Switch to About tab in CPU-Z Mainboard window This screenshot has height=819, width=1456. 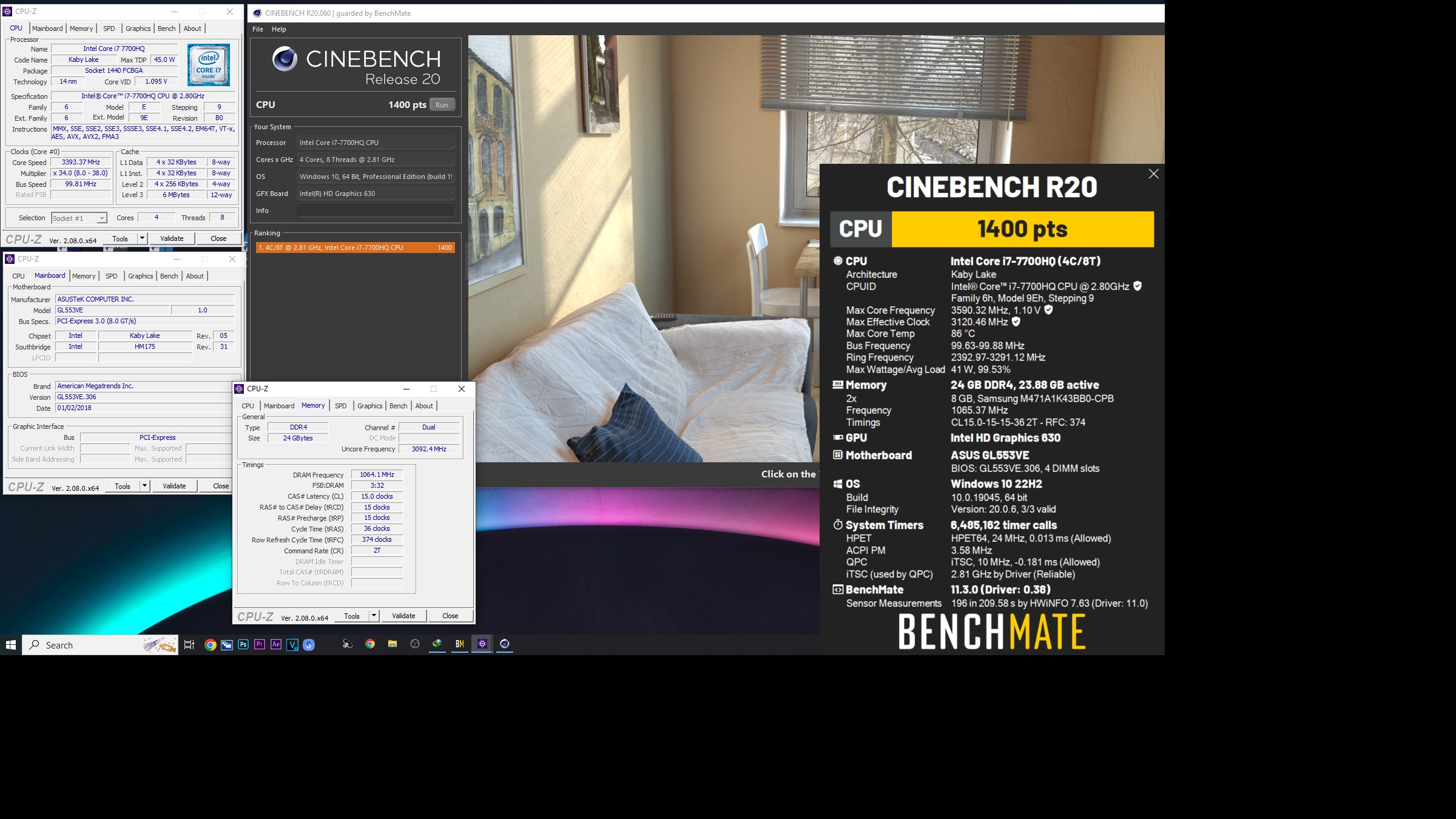[195, 276]
